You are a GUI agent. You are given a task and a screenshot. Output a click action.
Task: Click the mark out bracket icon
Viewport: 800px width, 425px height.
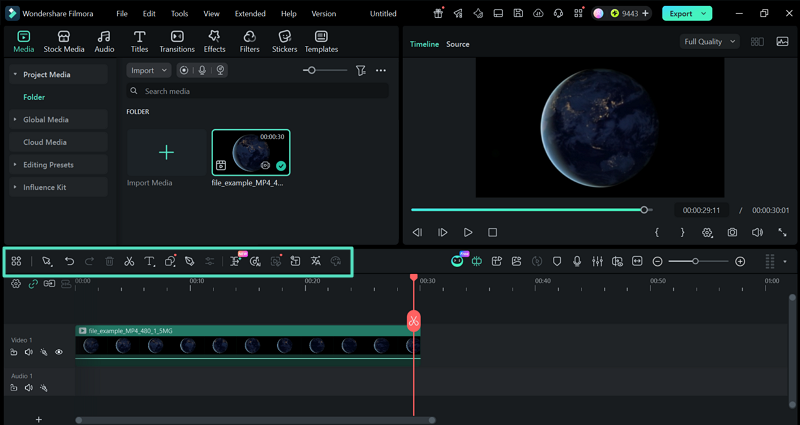tap(682, 233)
